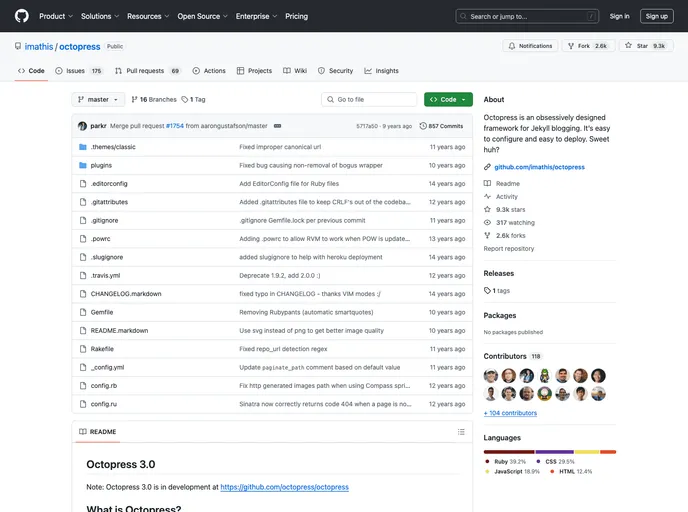Image resolution: width=688 pixels, height=512 pixels.
Task: Click the yellow JavaScript language bar segment
Action: pyautogui.click(x=587, y=452)
